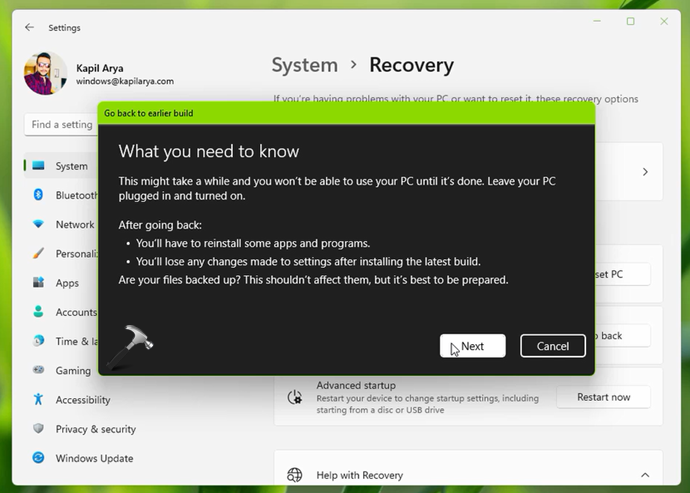Click the Find a setting search box
The width and height of the screenshot is (690, 493).
point(60,125)
